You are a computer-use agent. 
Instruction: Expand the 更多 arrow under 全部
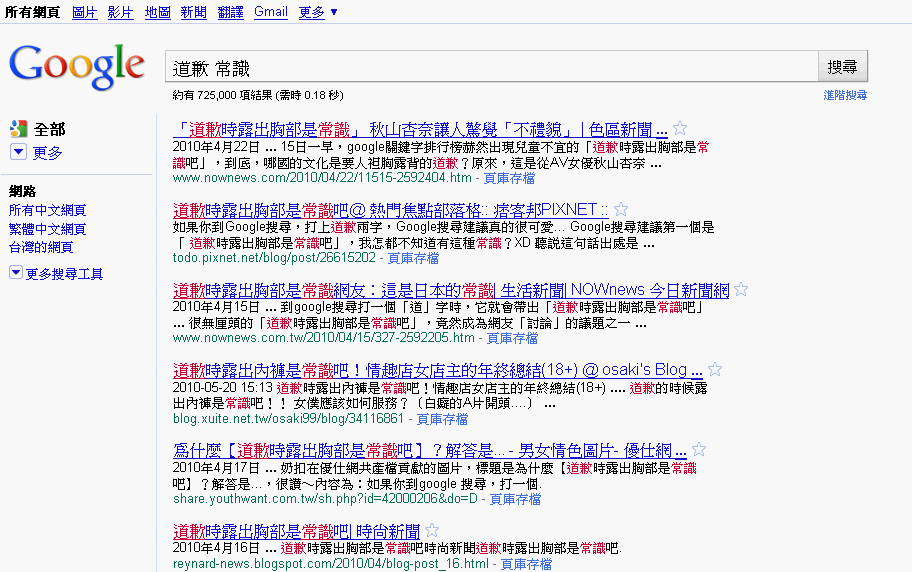pos(18,152)
